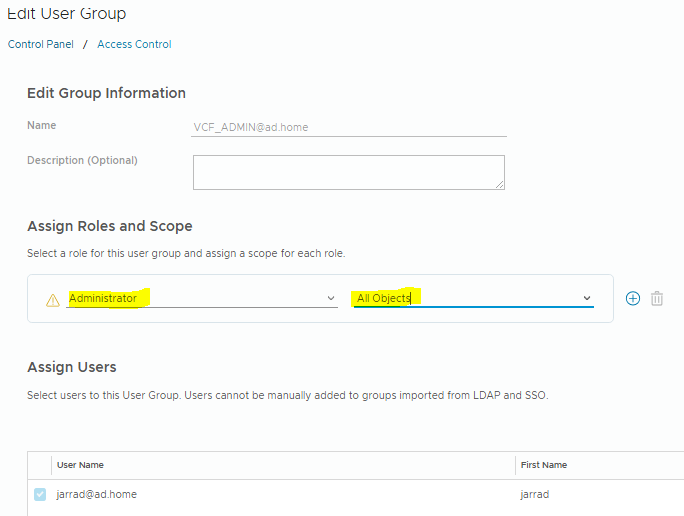Go to Control Panel breadcrumb
684x516 pixels.
coord(41,44)
